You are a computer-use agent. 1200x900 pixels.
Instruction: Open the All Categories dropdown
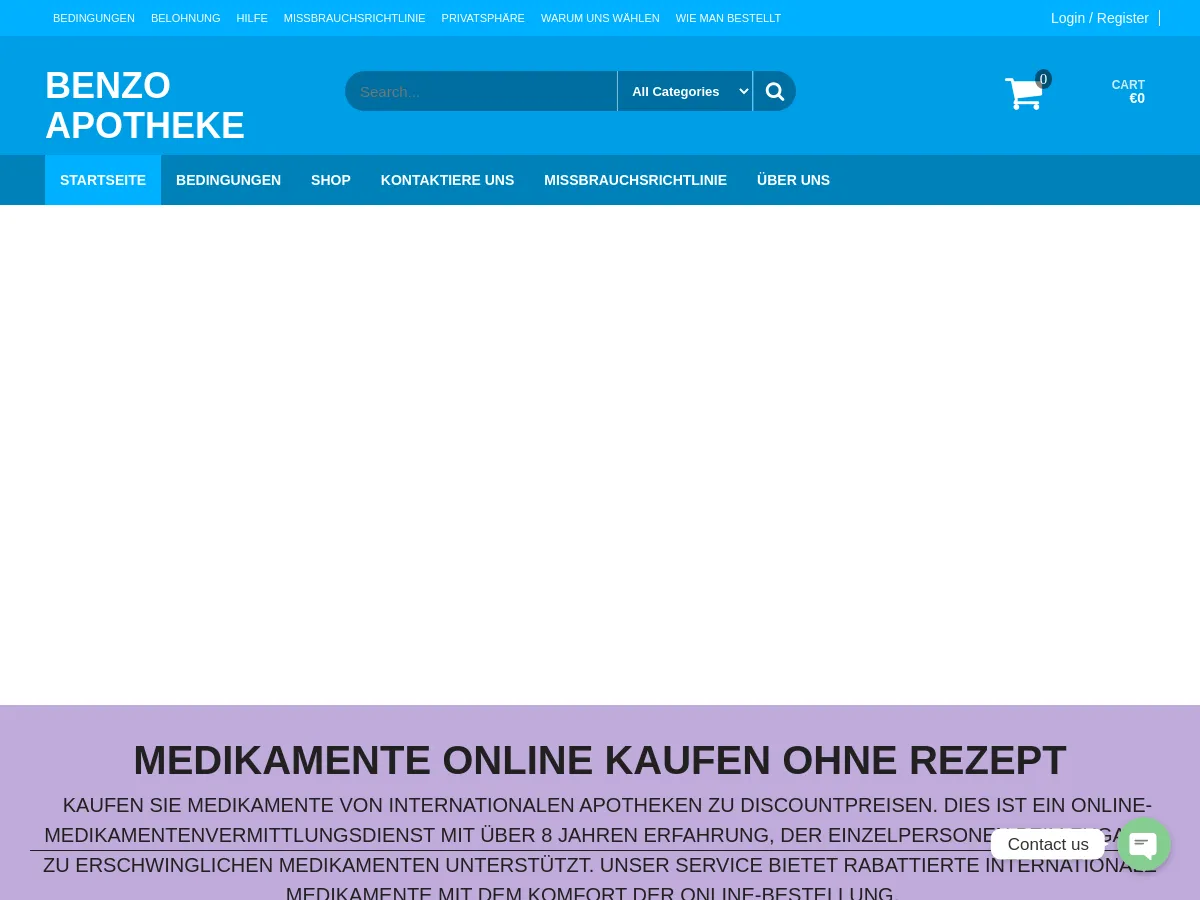(x=685, y=91)
